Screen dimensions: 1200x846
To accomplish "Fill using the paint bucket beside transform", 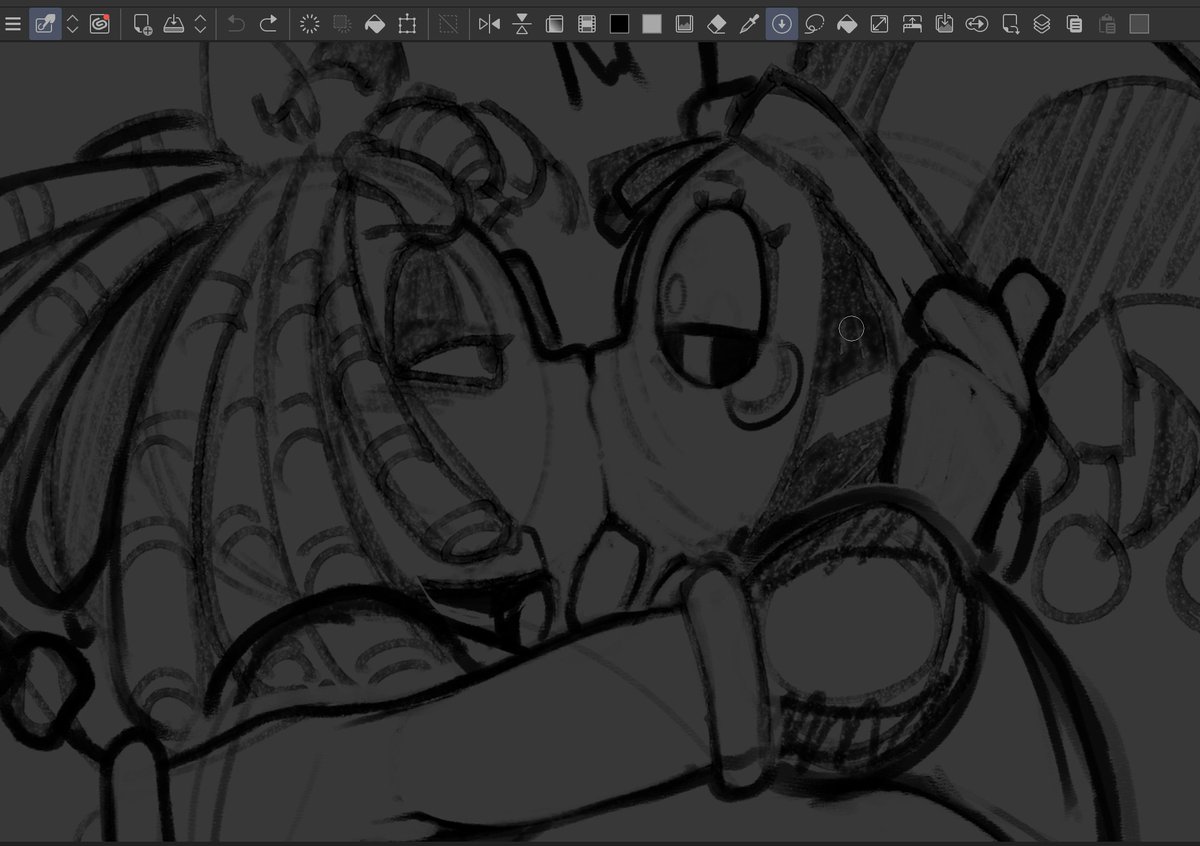I will tap(374, 23).
